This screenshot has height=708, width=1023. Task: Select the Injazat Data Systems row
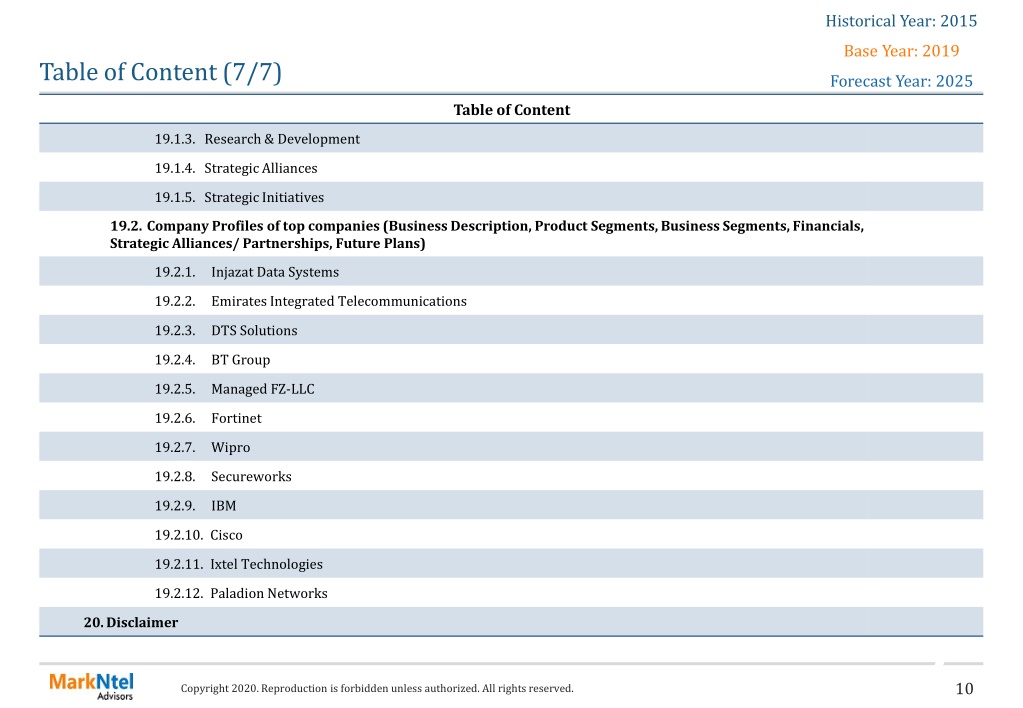click(511, 271)
